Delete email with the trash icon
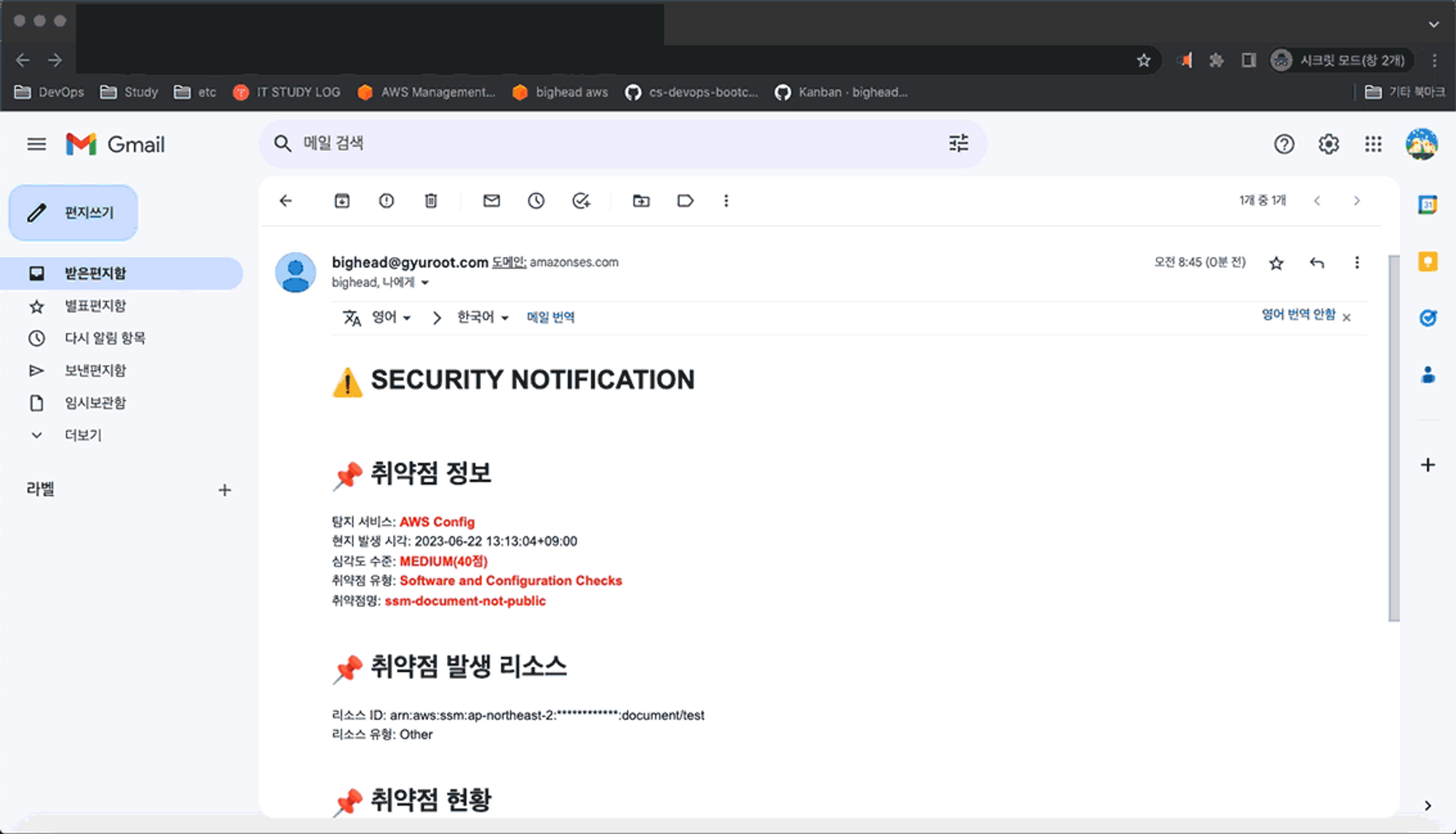Screen dimensions: 1456x834 (x=431, y=201)
